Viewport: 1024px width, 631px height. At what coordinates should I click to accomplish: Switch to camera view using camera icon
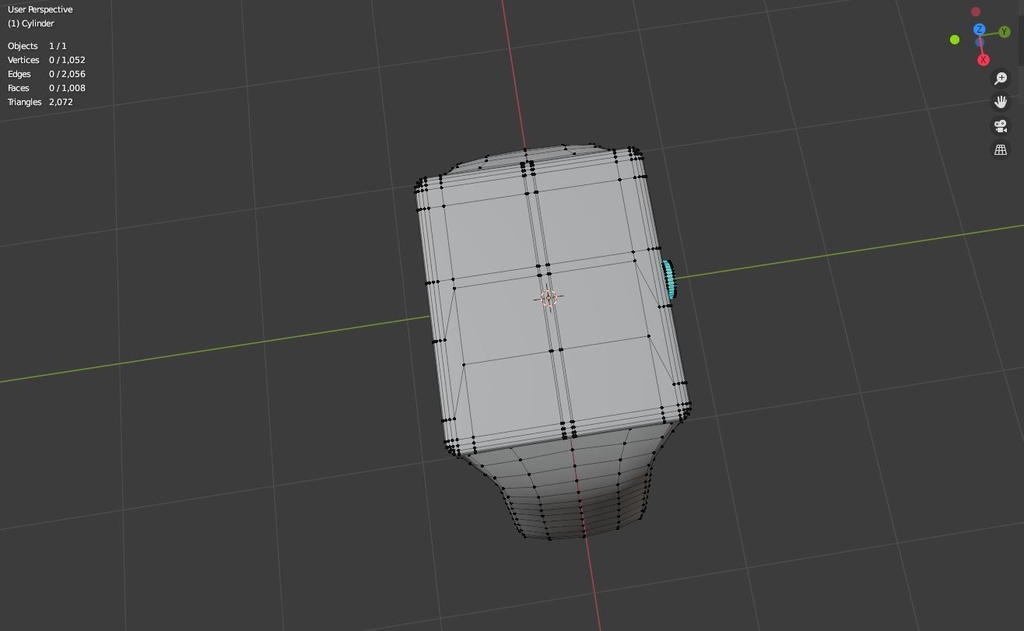tap(998, 125)
